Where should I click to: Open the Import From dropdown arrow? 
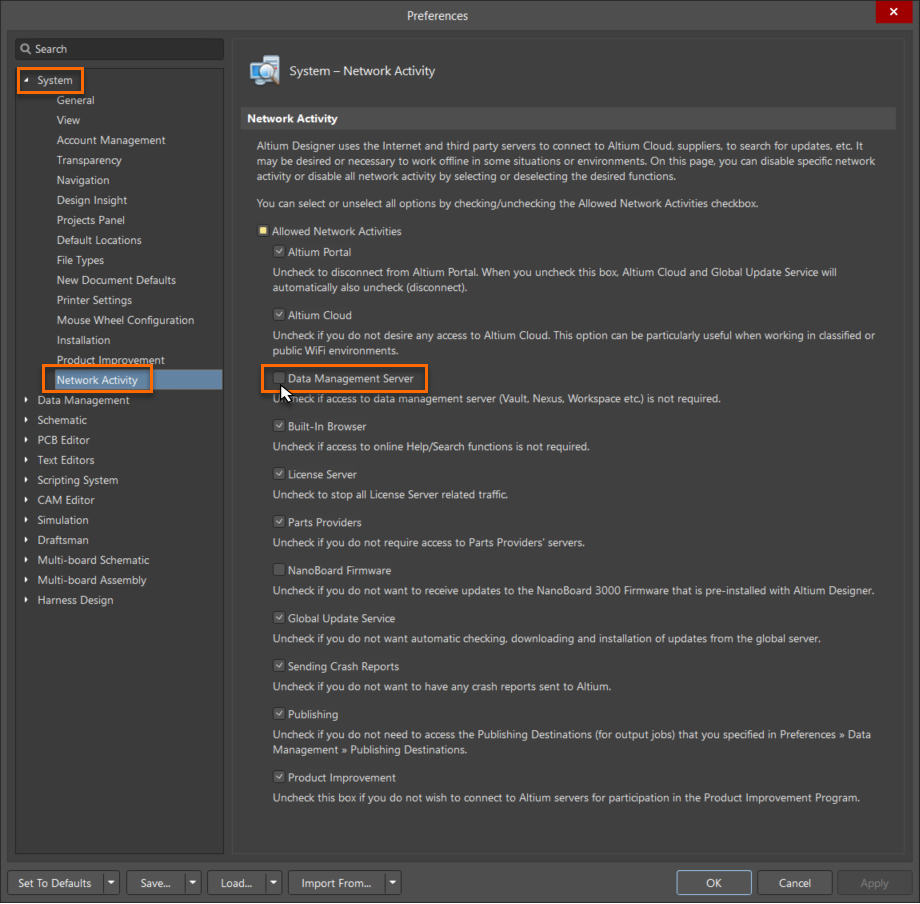[393, 882]
